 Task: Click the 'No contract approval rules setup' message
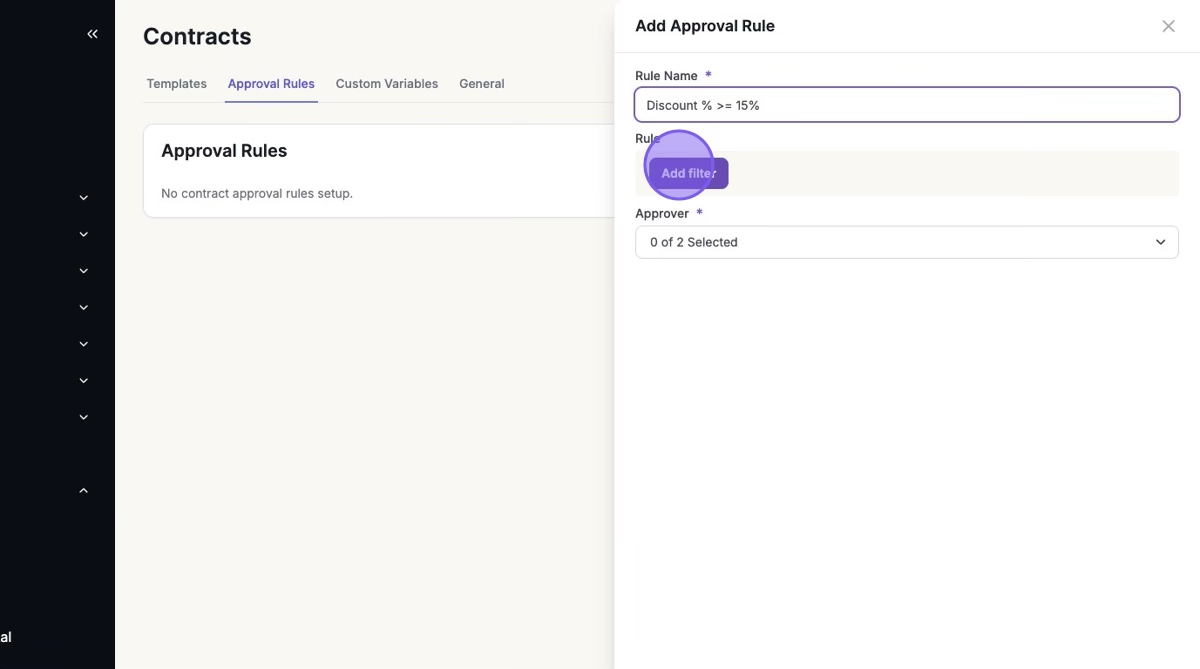click(257, 193)
